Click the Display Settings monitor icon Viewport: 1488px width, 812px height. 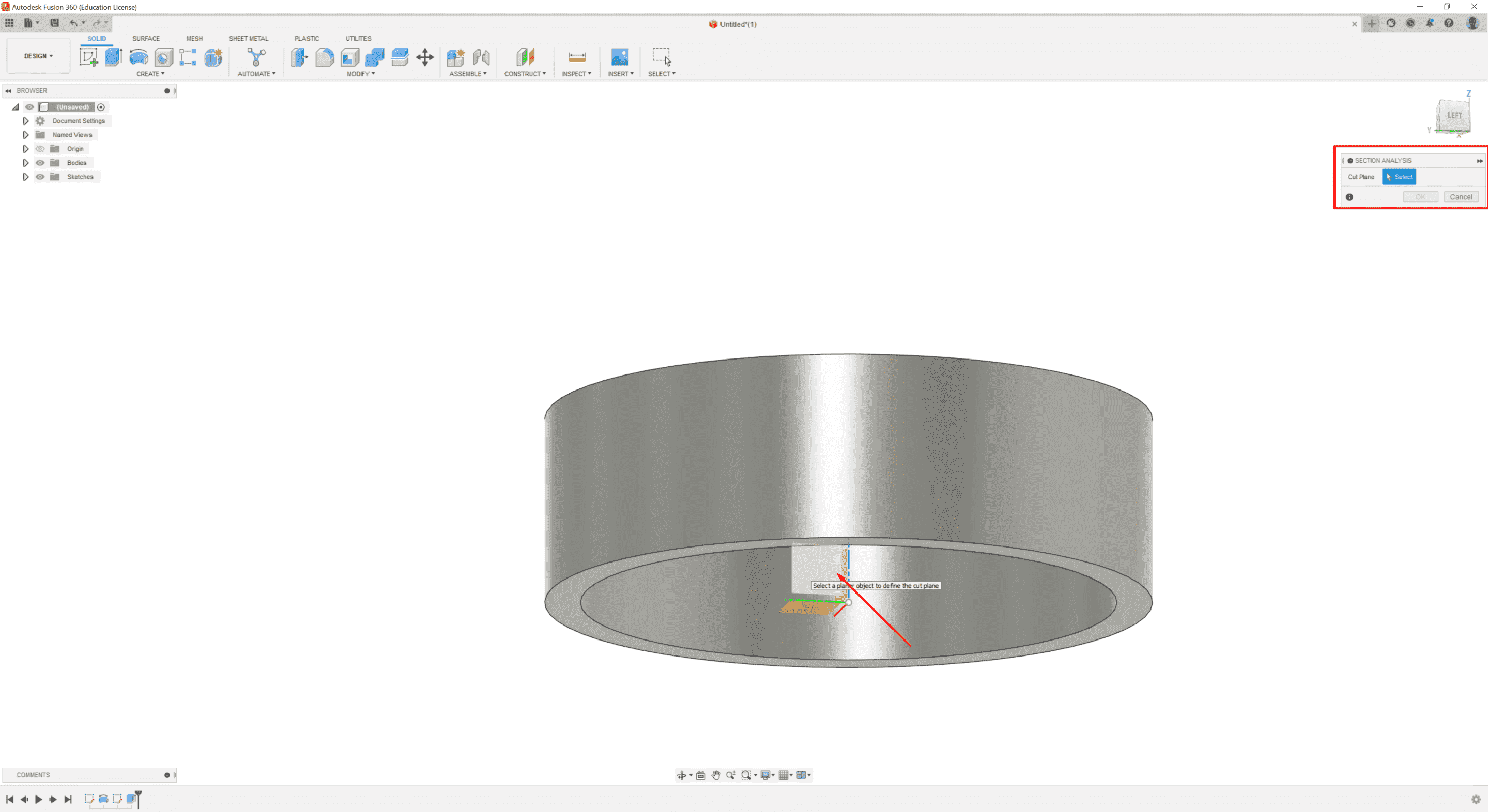[765, 775]
